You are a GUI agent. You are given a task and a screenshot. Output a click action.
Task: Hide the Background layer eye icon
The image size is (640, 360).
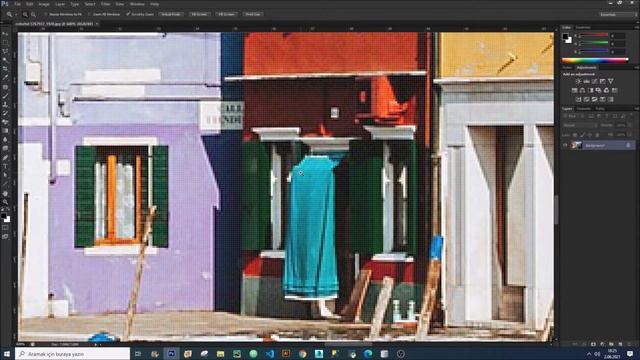[x=565, y=146]
